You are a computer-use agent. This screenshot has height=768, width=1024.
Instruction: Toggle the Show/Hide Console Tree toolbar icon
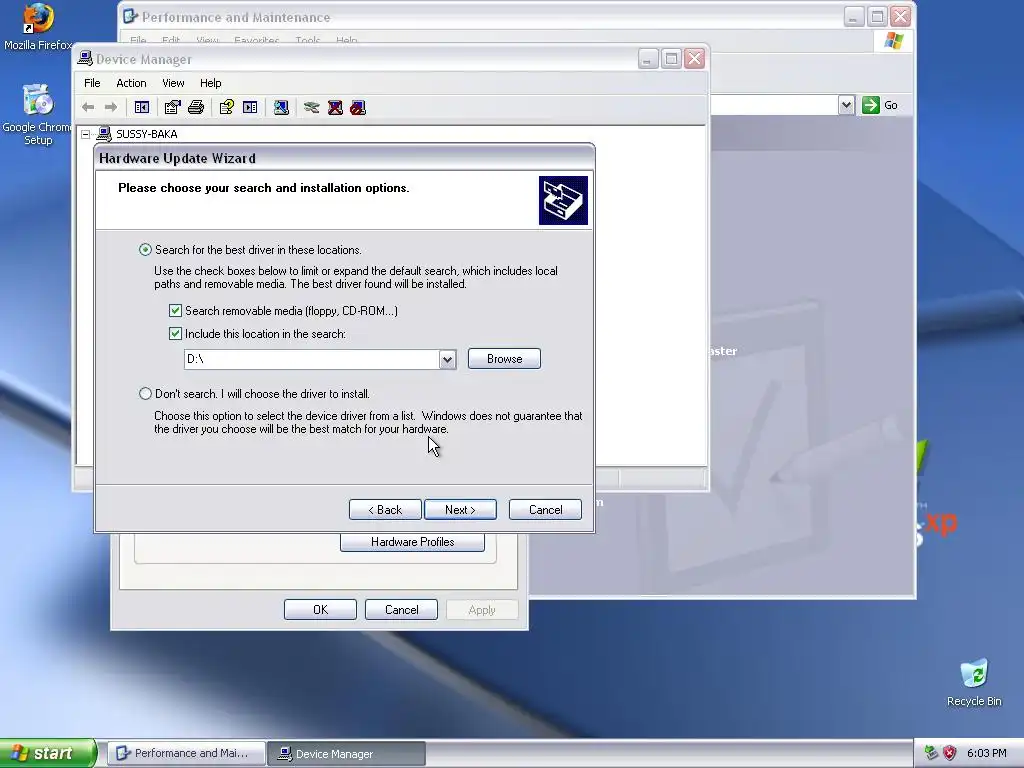tap(142, 107)
